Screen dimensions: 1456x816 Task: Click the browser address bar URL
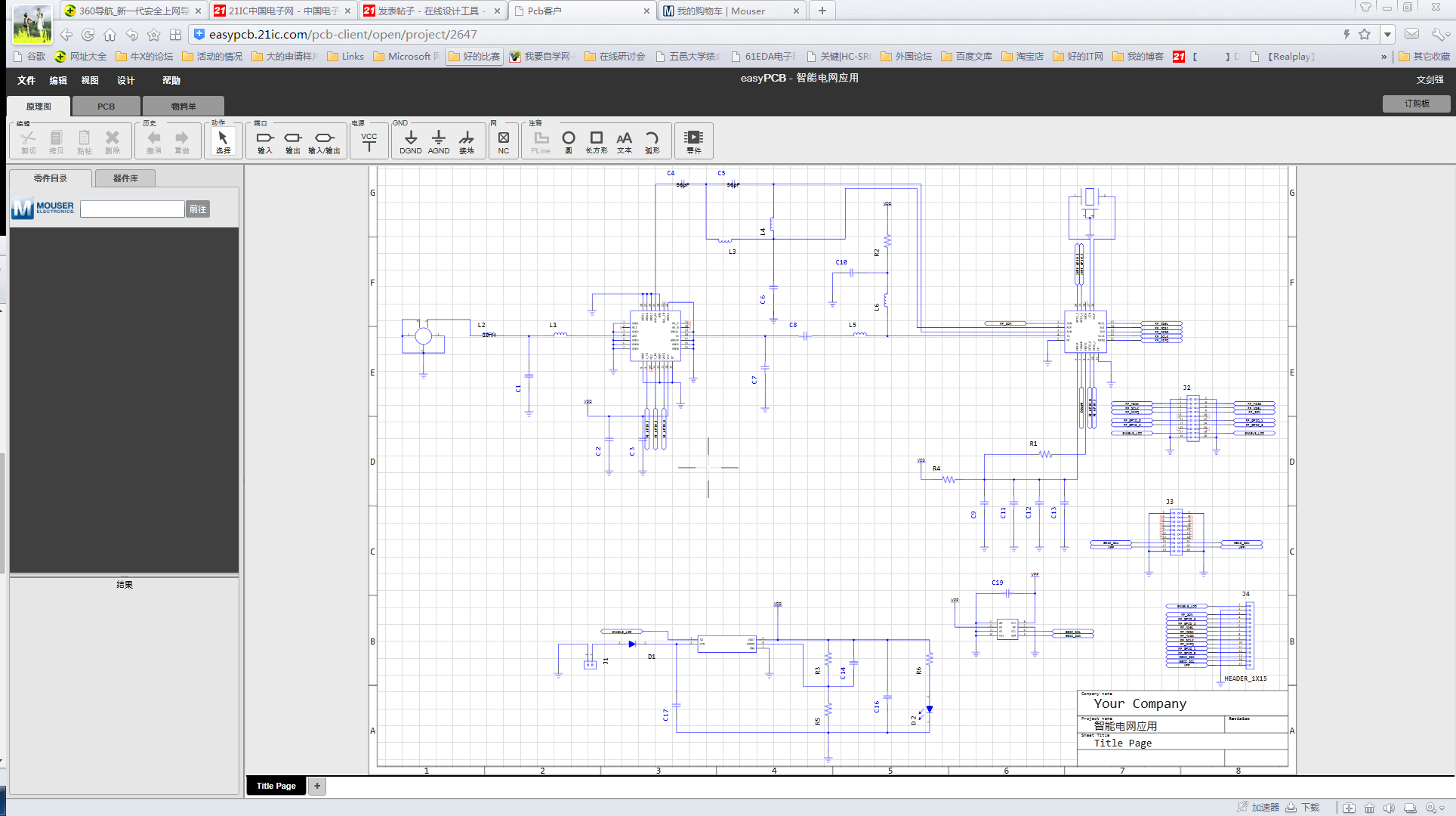tap(343, 34)
